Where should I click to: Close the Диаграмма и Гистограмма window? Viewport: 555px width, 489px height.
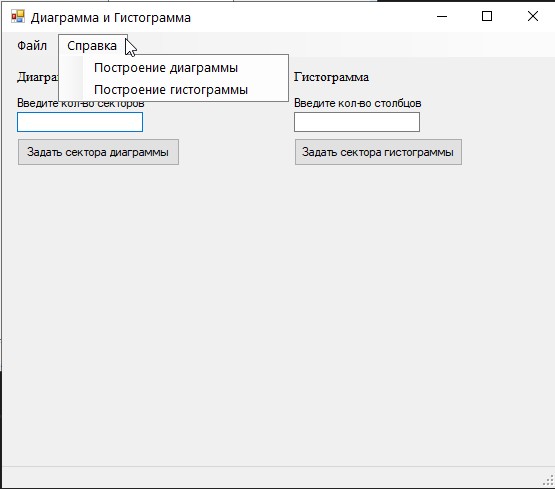tap(532, 17)
